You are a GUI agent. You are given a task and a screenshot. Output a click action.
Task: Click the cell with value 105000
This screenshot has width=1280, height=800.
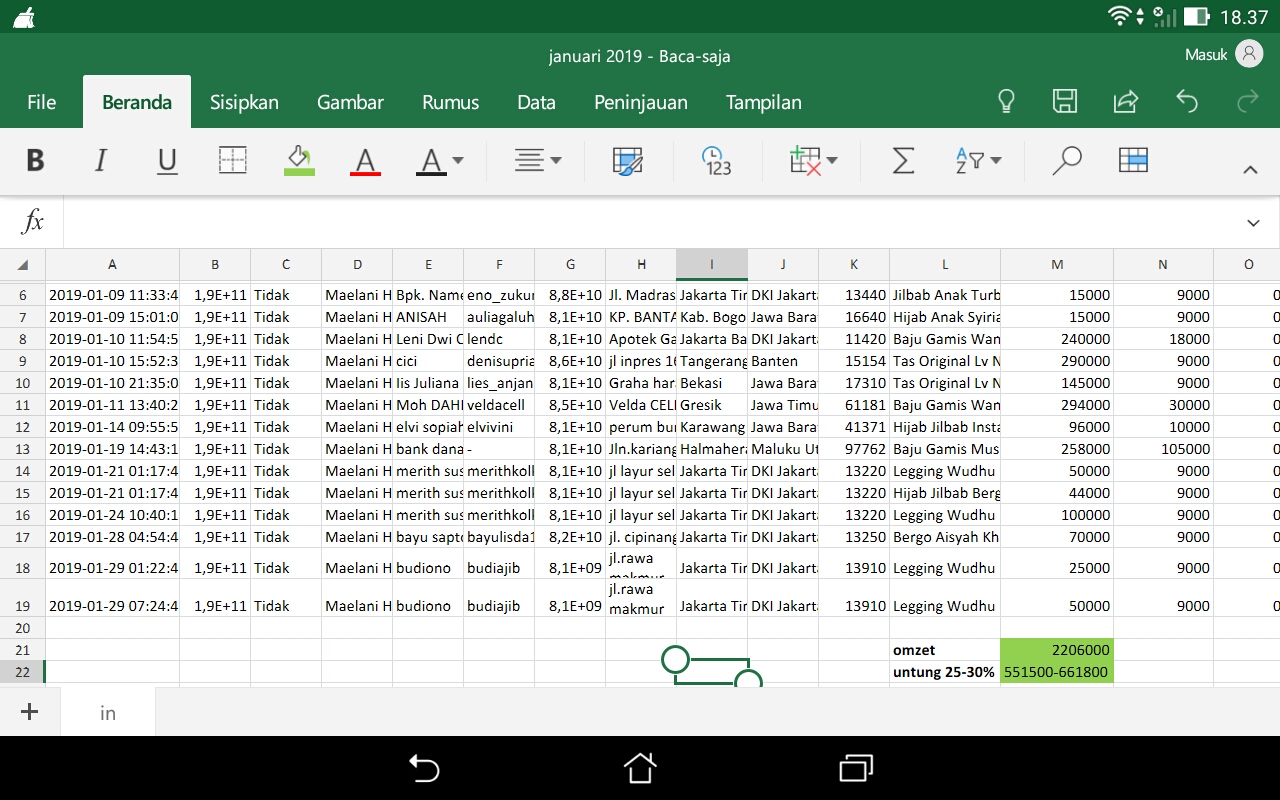click(x=1163, y=449)
